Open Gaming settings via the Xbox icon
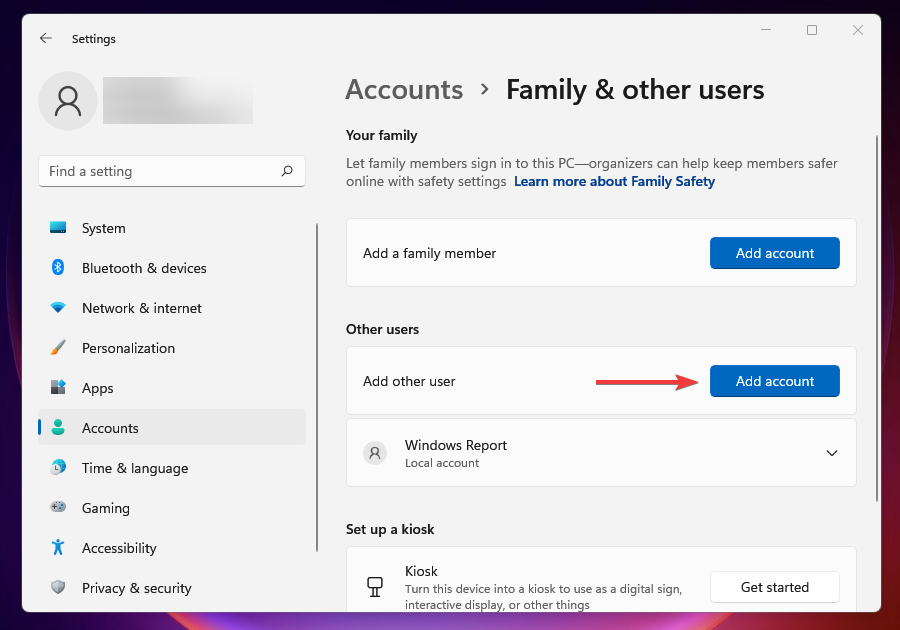 tap(59, 508)
